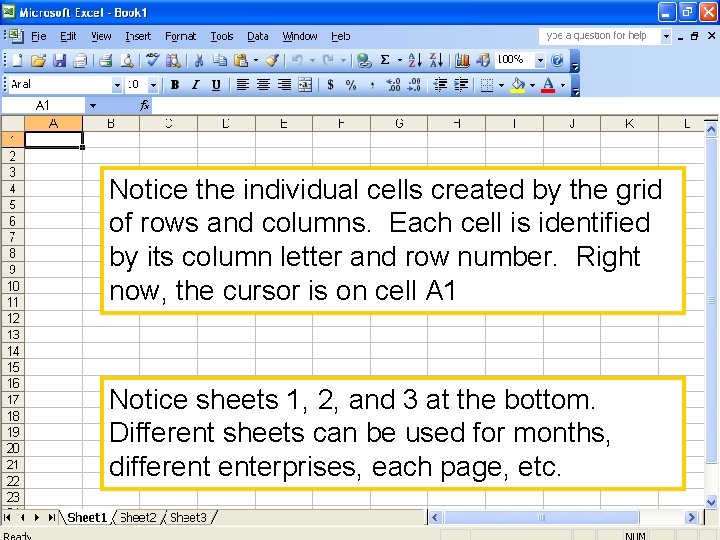This screenshot has height=540, width=720.
Task: Switch to the Sheet2 tab
Action: [x=138, y=518]
